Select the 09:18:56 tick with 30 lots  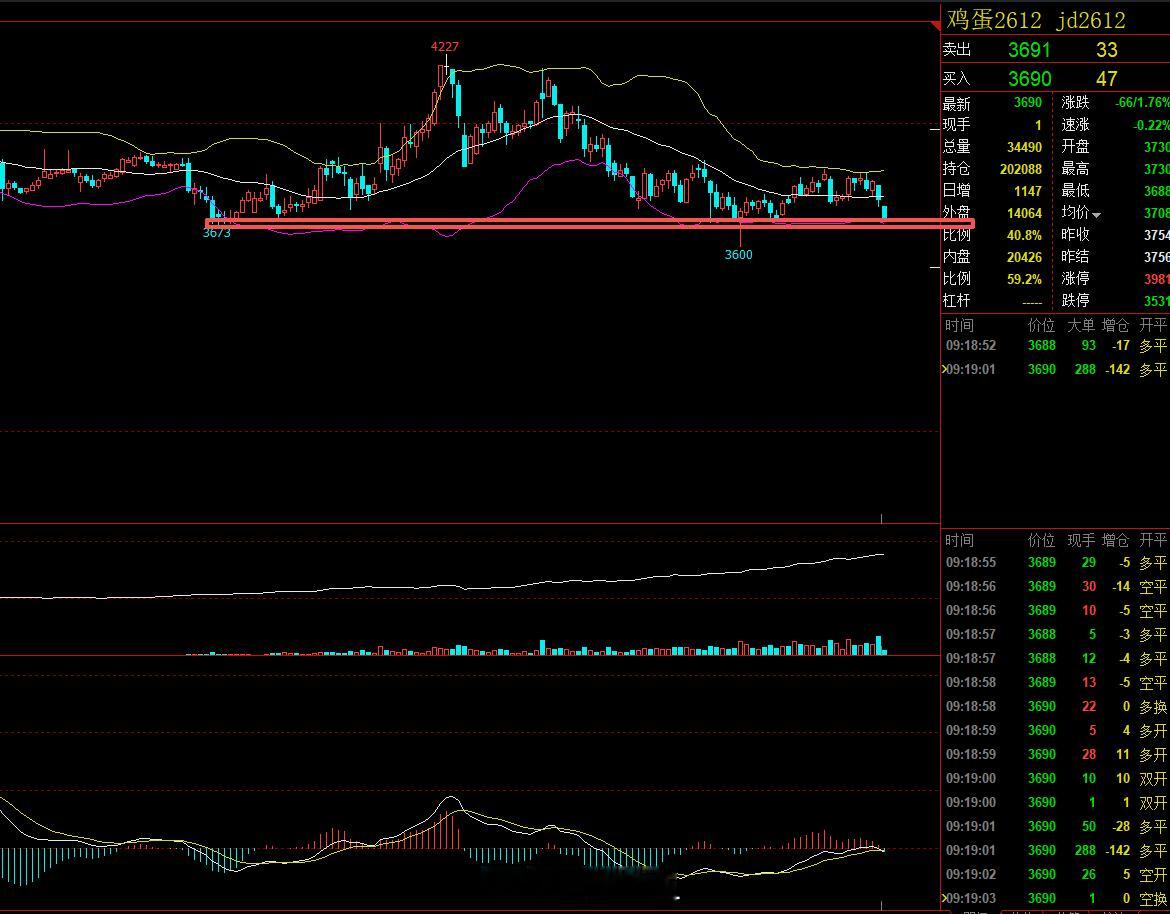1056,586
